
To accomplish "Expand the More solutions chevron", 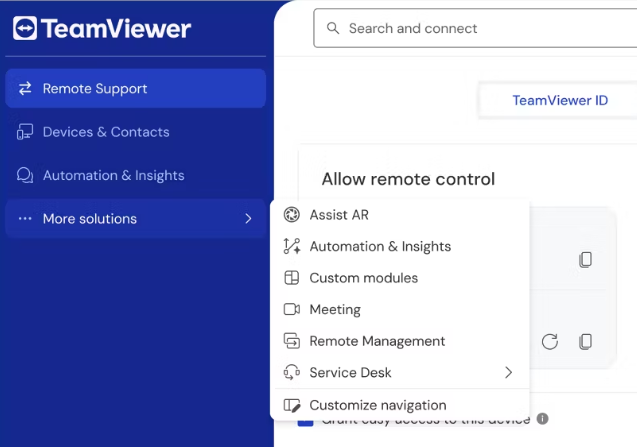I will [x=248, y=219].
